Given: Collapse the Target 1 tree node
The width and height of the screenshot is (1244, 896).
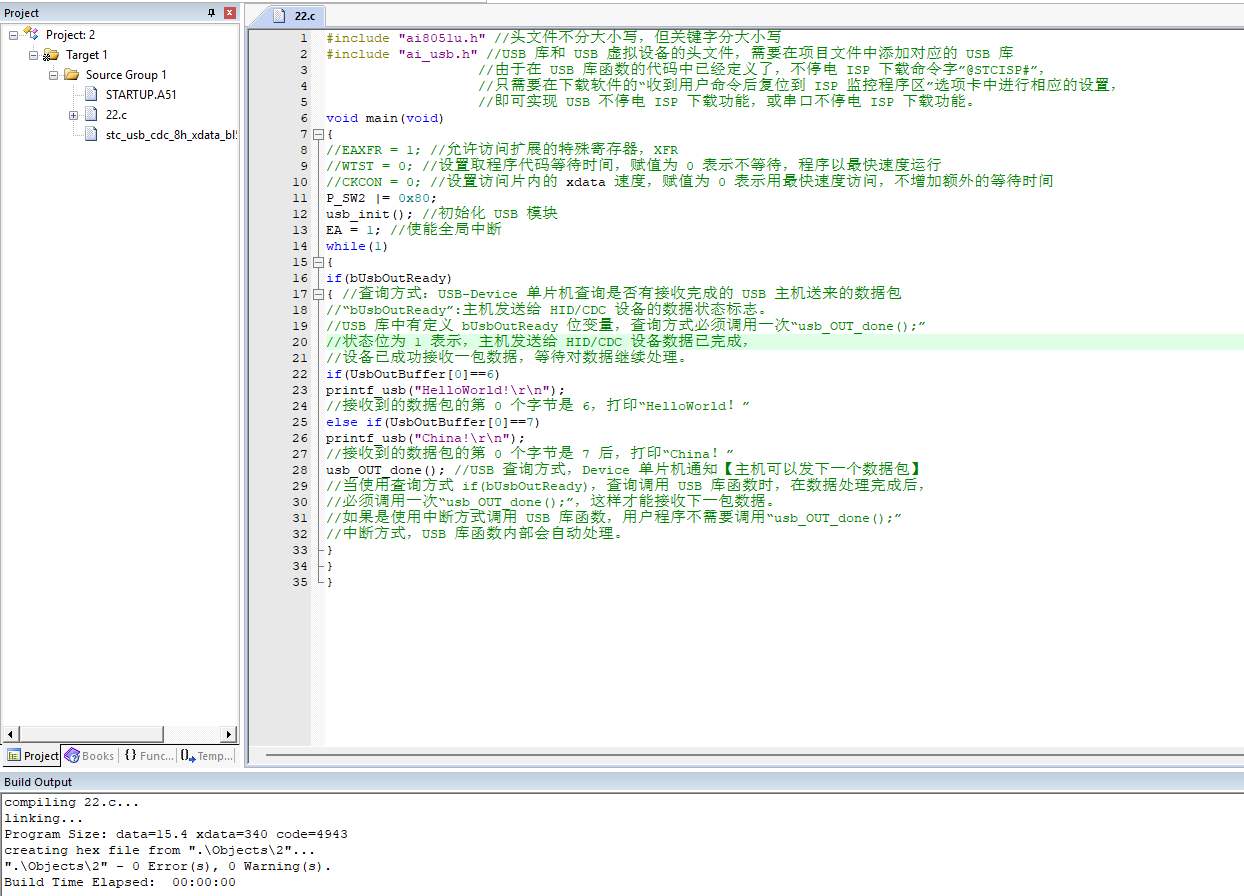Looking at the screenshot, I should point(33,55).
